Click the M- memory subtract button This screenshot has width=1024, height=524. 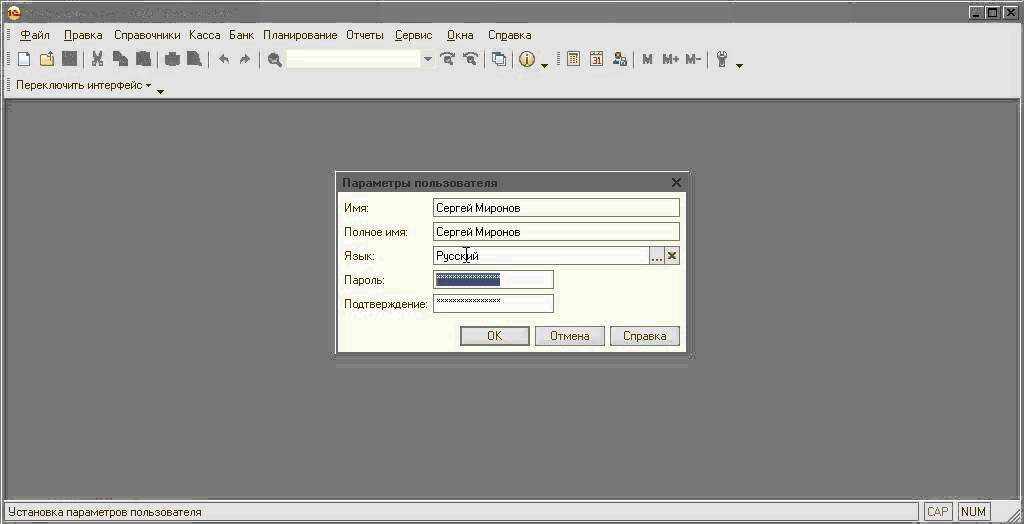click(x=693, y=59)
